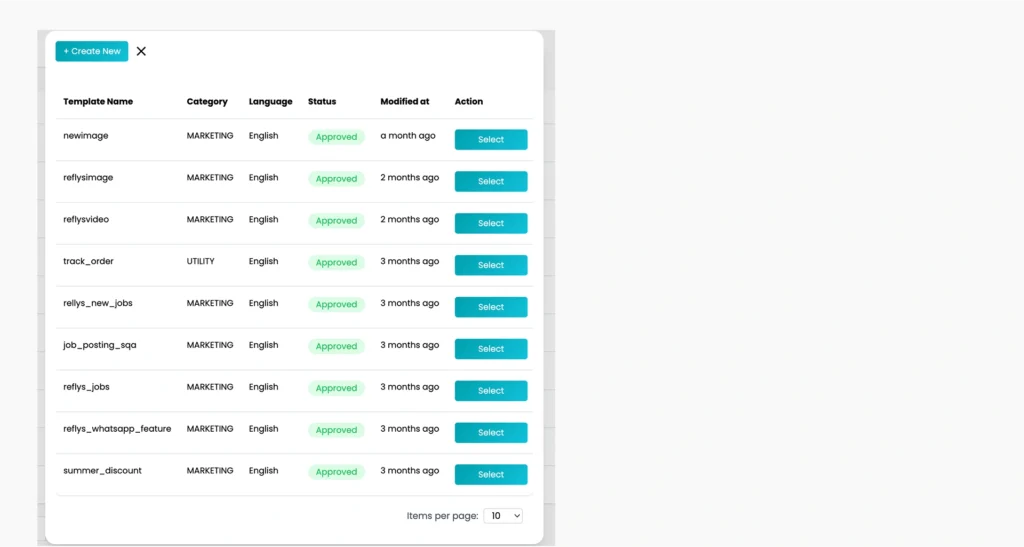Screen dimensions: 1024x547
Task: Click the Modified at column header
Action: pos(405,101)
